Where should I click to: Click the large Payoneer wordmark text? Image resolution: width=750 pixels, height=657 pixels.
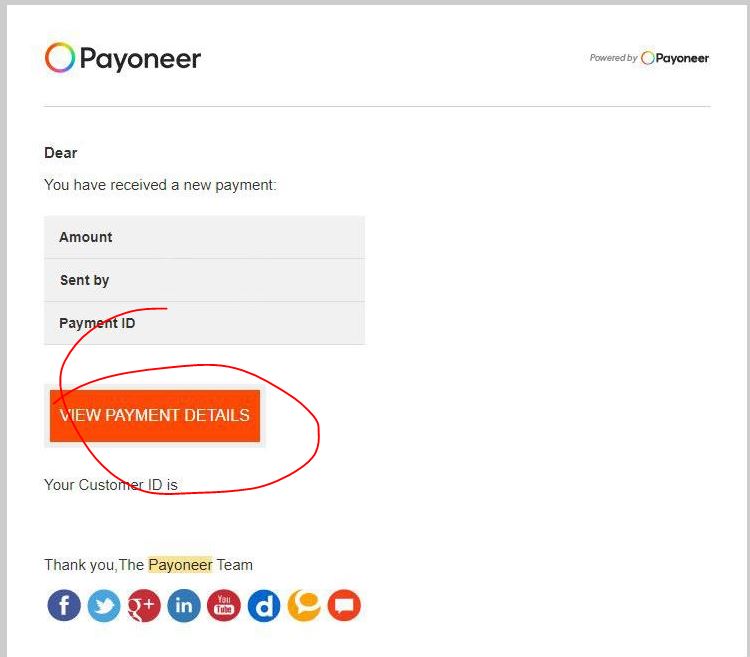click(x=140, y=59)
